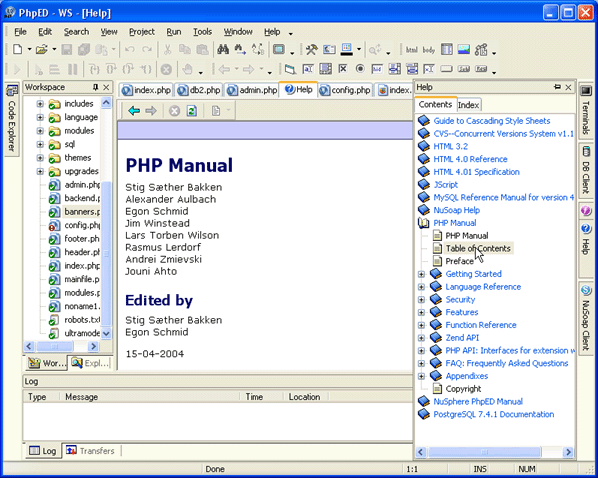598x478 pixels.
Task: Switch to the db2.php tab
Action: [x=199, y=90]
